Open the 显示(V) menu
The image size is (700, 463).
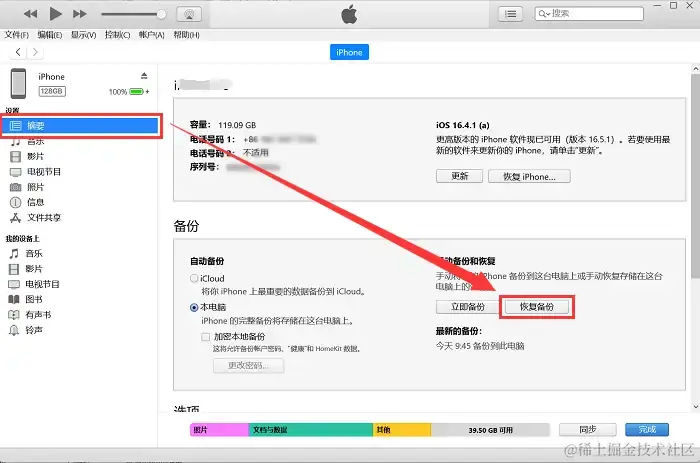pyautogui.click(x=83, y=35)
